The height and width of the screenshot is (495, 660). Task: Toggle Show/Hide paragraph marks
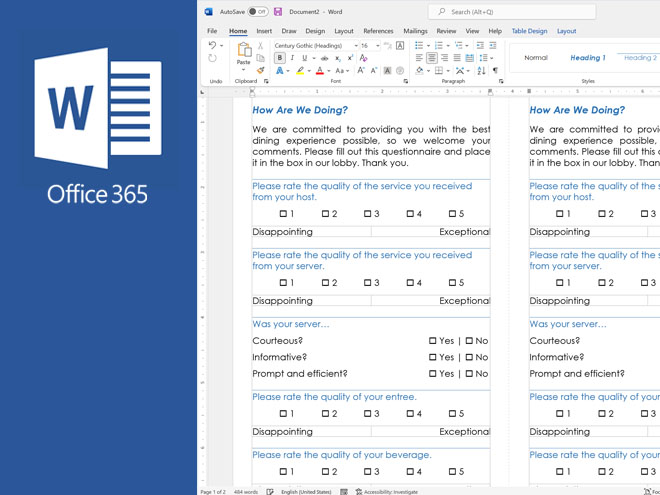click(495, 71)
